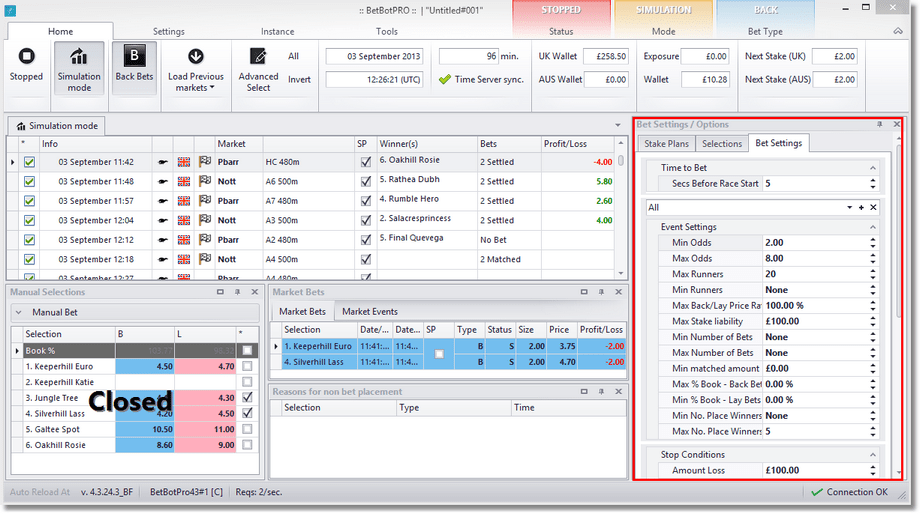Open the markets panel dropdown arrow
The image size is (920, 514).
point(618,125)
